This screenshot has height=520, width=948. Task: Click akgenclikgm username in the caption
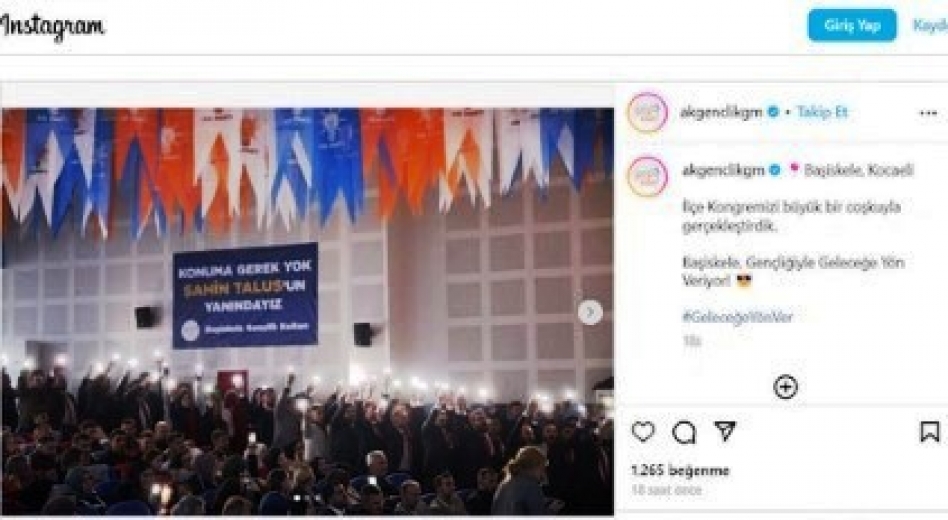tap(723, 171)
